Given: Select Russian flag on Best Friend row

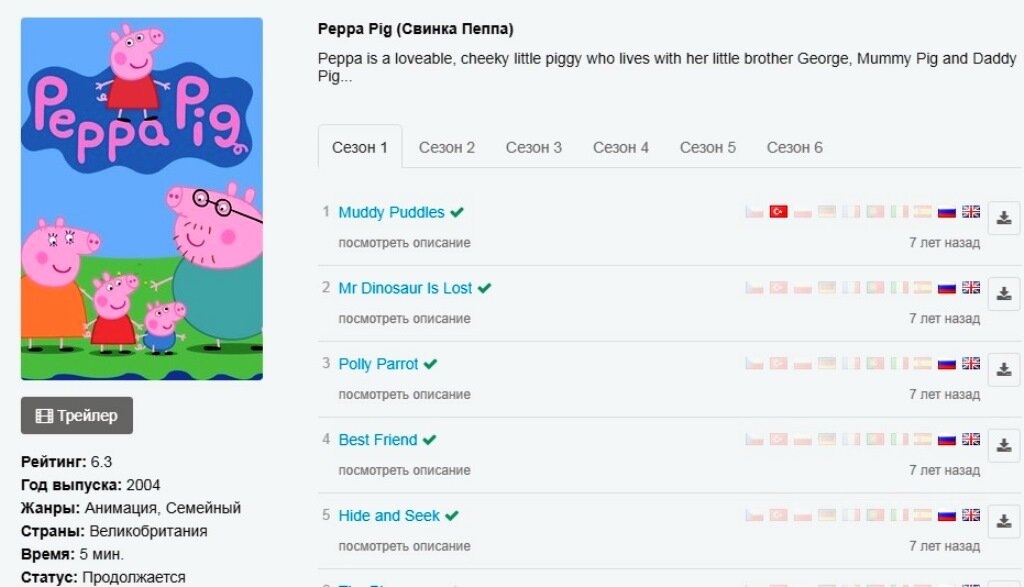Looking at the screenshot, I should 947,439.
